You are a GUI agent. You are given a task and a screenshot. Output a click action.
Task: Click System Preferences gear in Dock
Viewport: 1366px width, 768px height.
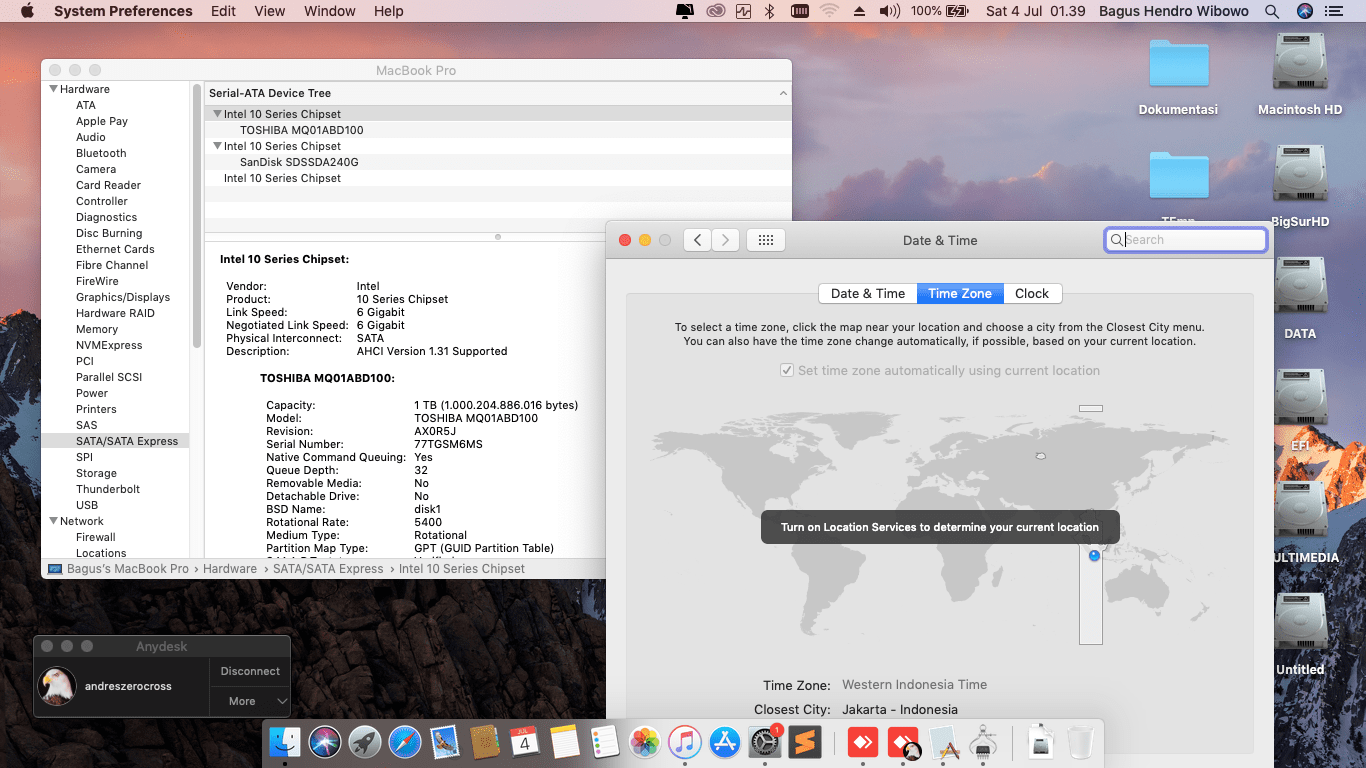(x=765, y=742)
